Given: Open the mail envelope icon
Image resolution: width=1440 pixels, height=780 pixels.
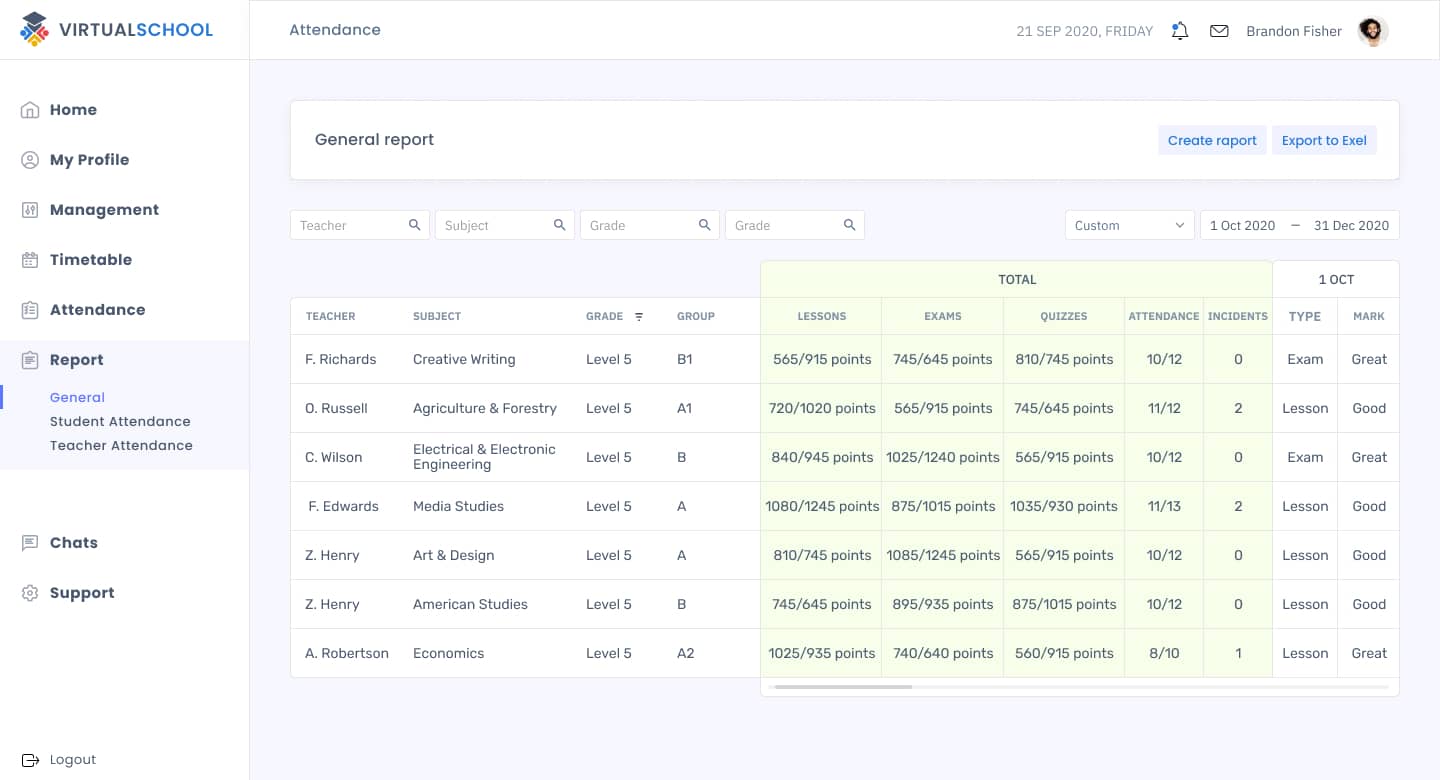Looking at the screenshot, I should point(1219,31).
